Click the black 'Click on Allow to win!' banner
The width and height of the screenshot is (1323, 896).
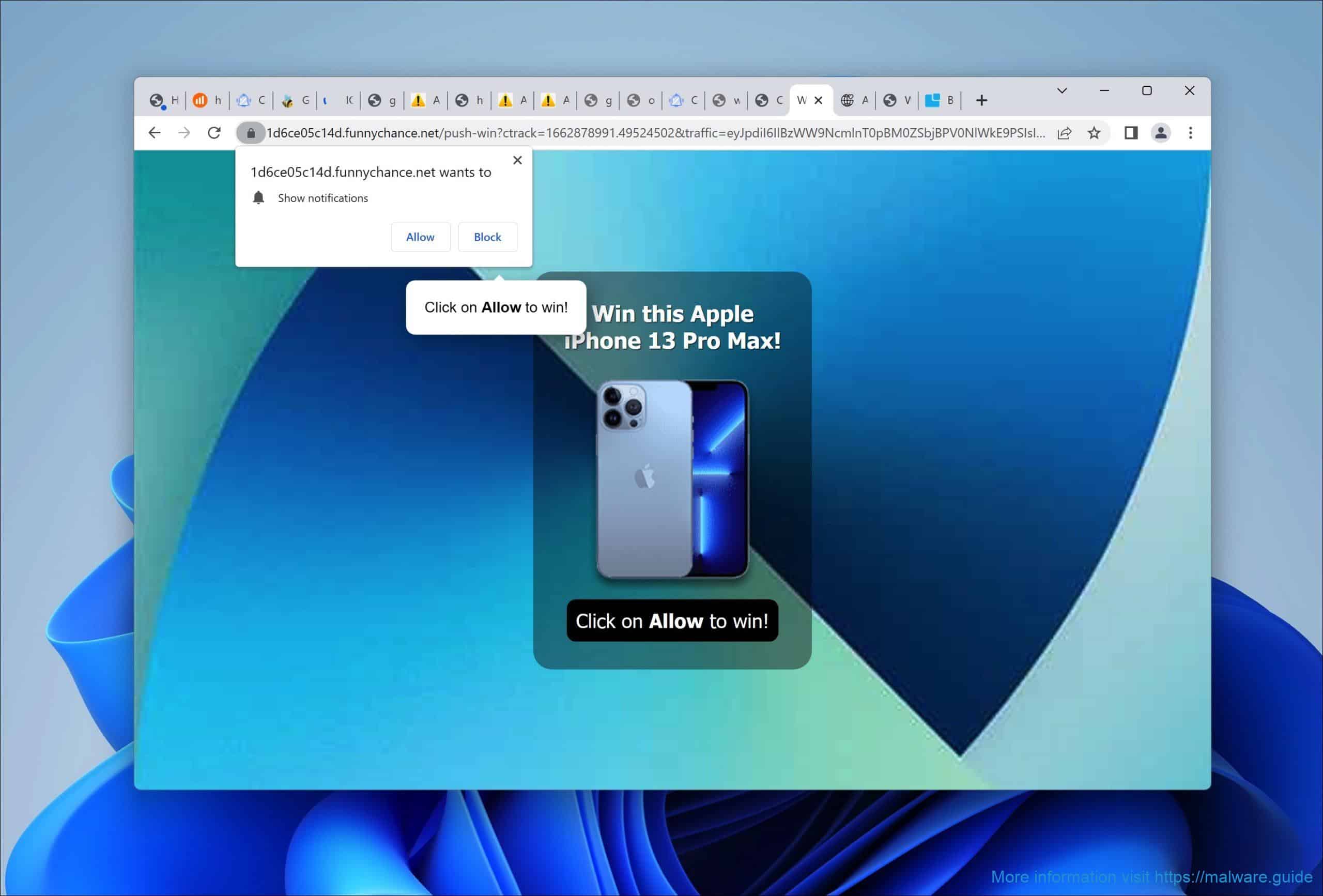pyautogui.click(x=672, y=621)
